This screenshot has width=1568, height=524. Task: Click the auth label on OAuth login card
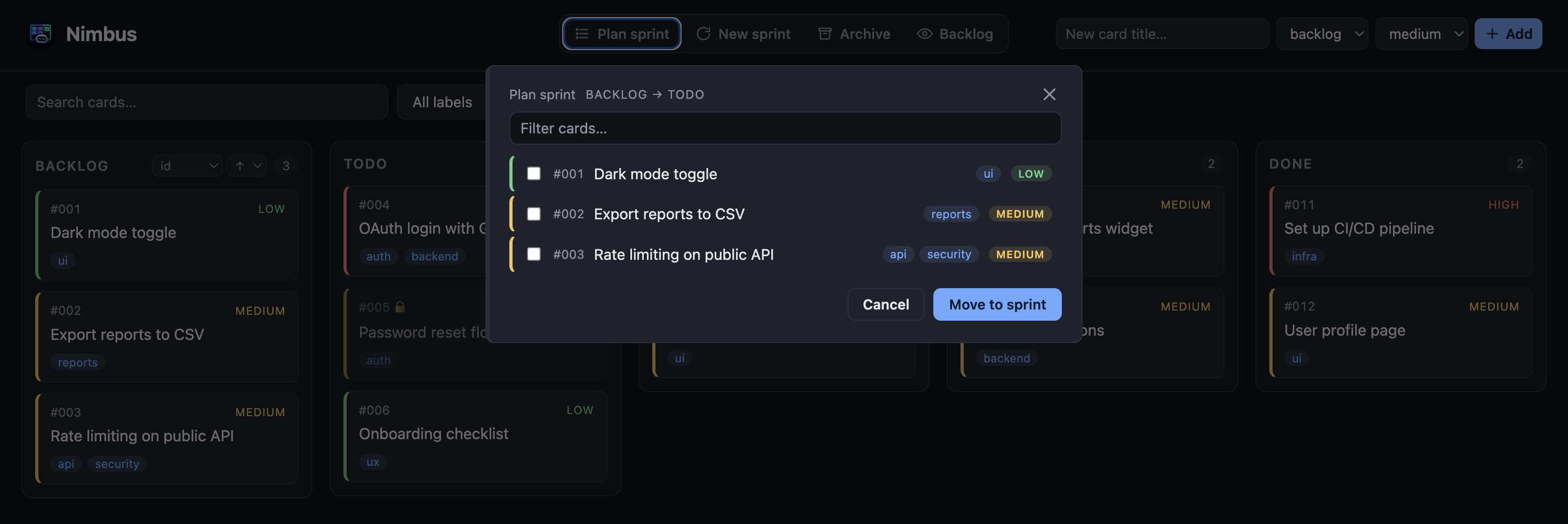click(x=378, y=256)
